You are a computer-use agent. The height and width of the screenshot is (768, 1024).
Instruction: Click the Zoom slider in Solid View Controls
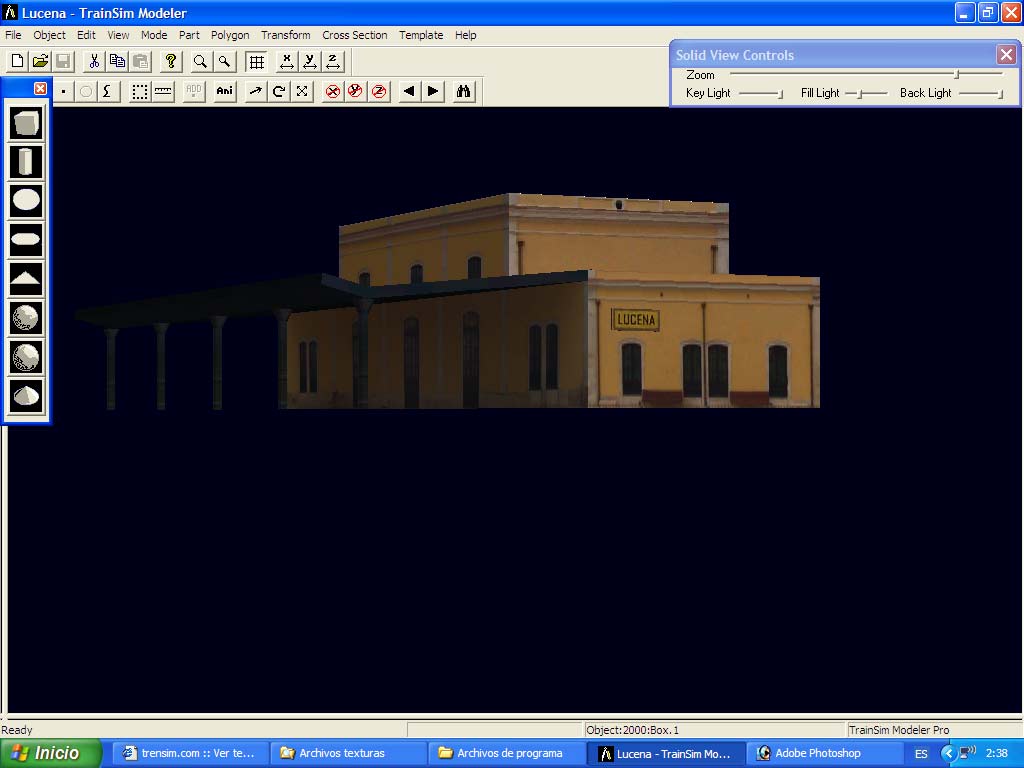click(957, 74)
